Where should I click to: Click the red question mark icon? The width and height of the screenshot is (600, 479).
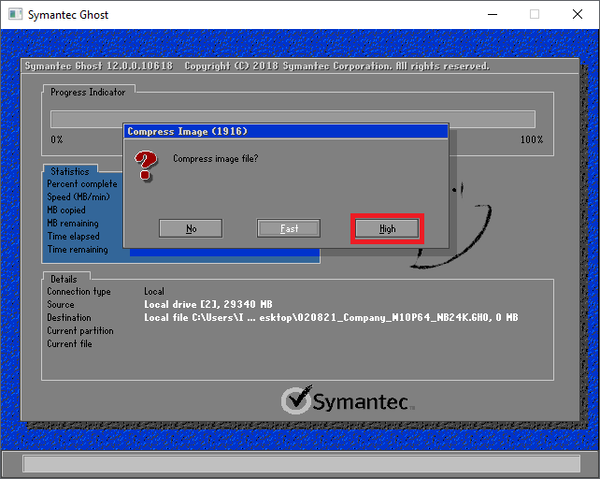(146, 166)
